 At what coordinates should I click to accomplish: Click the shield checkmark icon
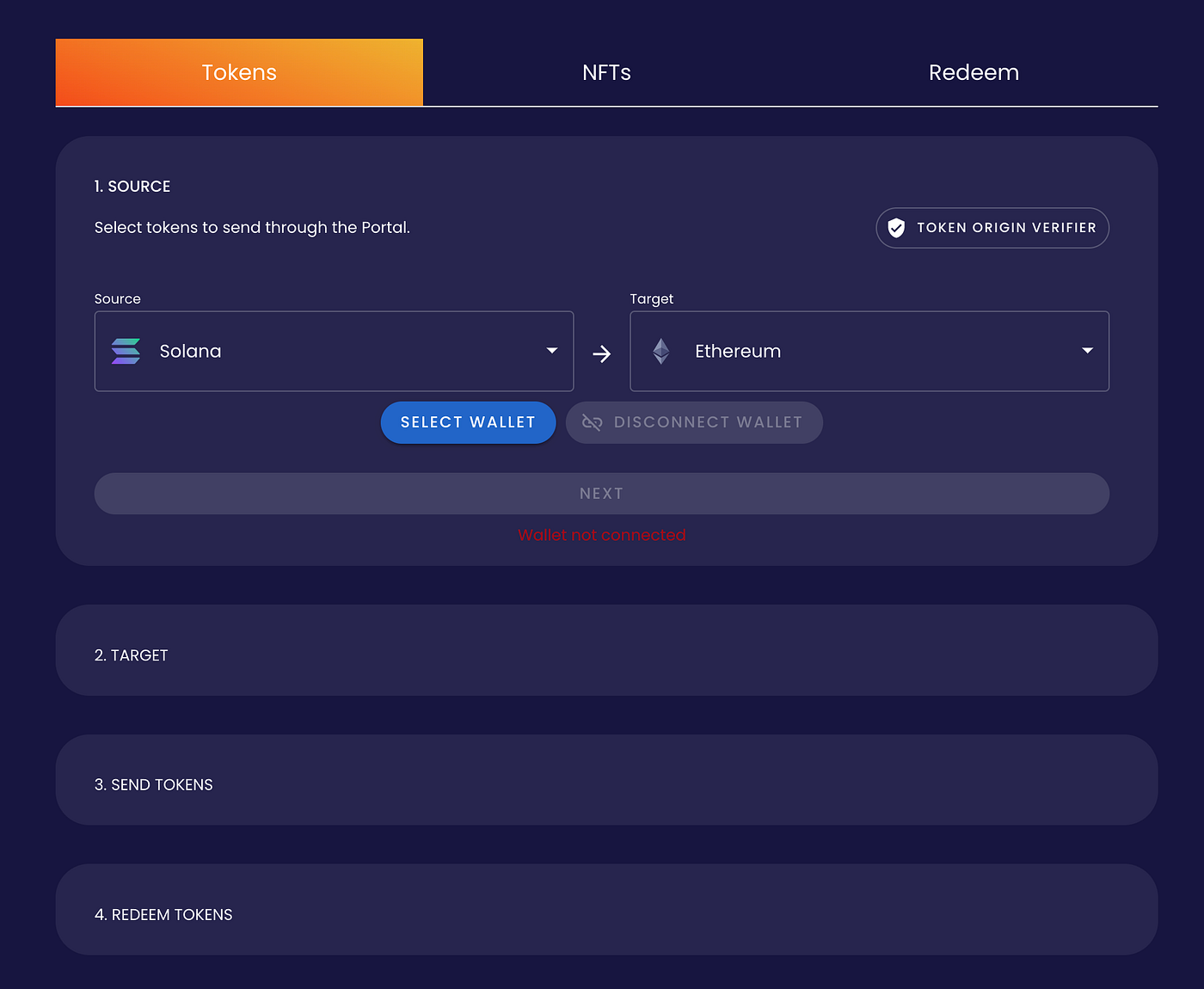coord(896,228)
